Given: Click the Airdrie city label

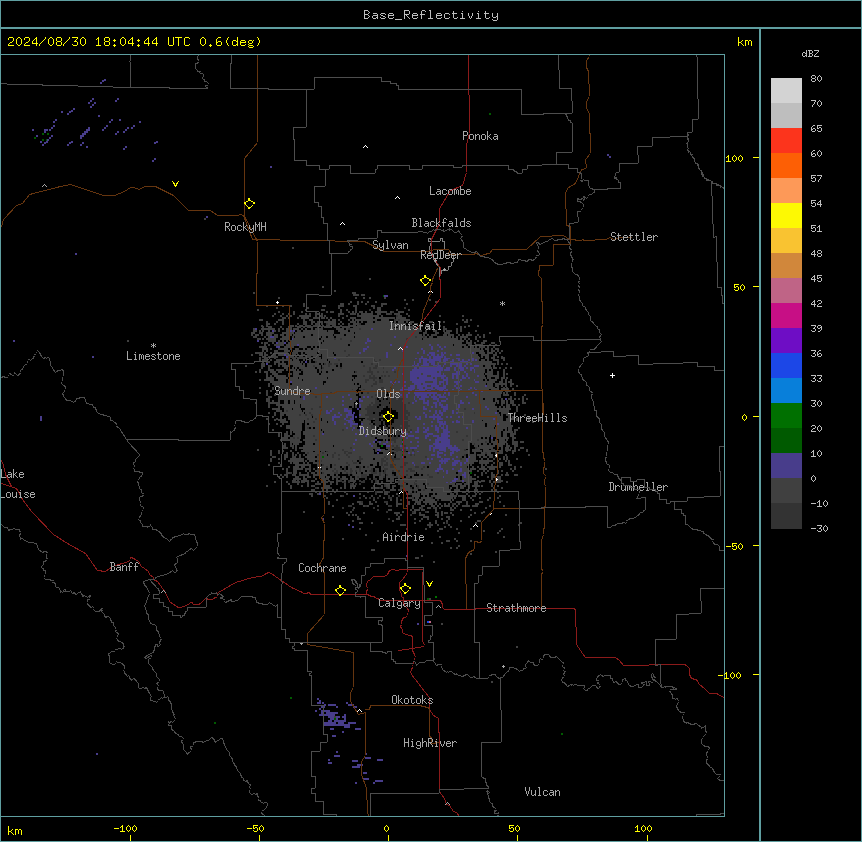Looking at the screenshot, I should 403,537.
